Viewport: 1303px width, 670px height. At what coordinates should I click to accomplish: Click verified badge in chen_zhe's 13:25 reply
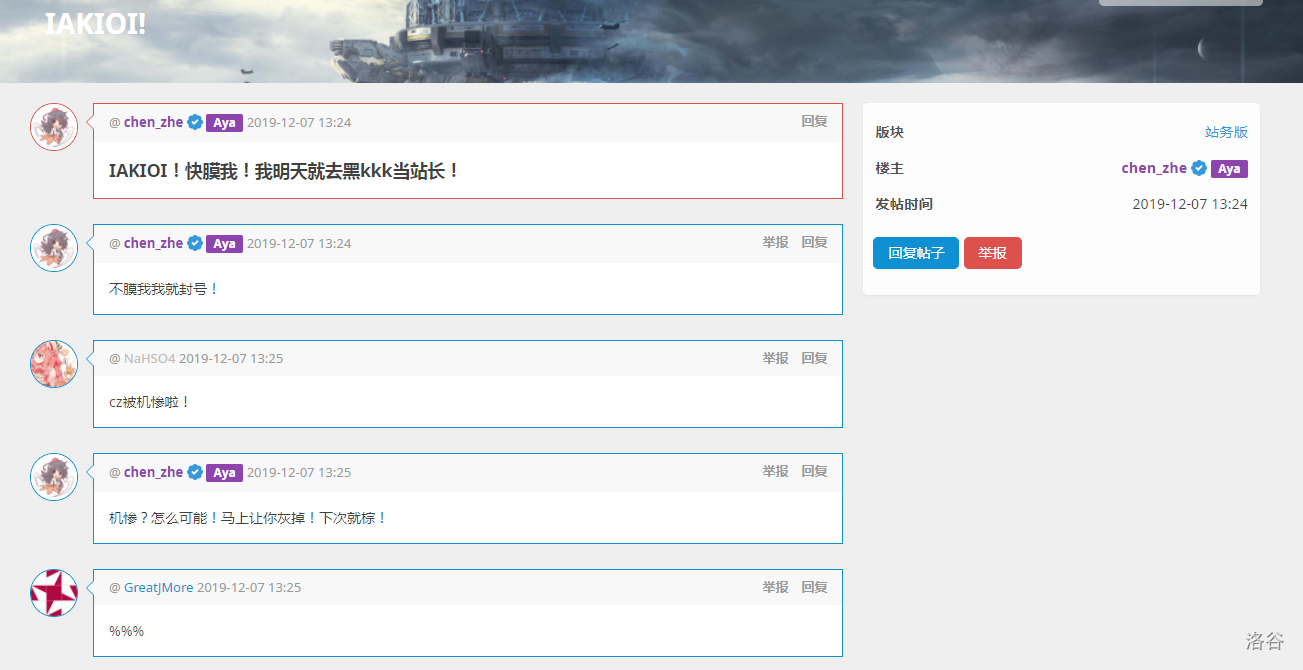click(195, 472)
